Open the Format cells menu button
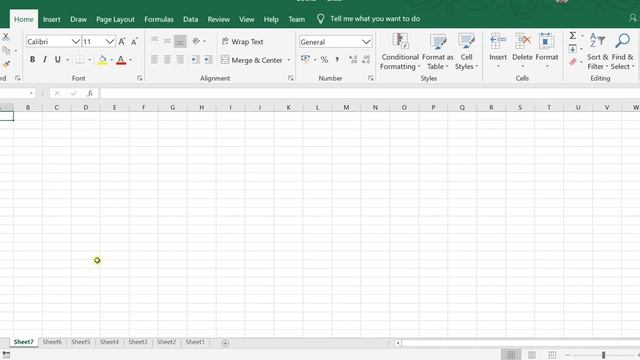Screen dimensions: 640x360 pyautogui.click(x=547, y=51)
